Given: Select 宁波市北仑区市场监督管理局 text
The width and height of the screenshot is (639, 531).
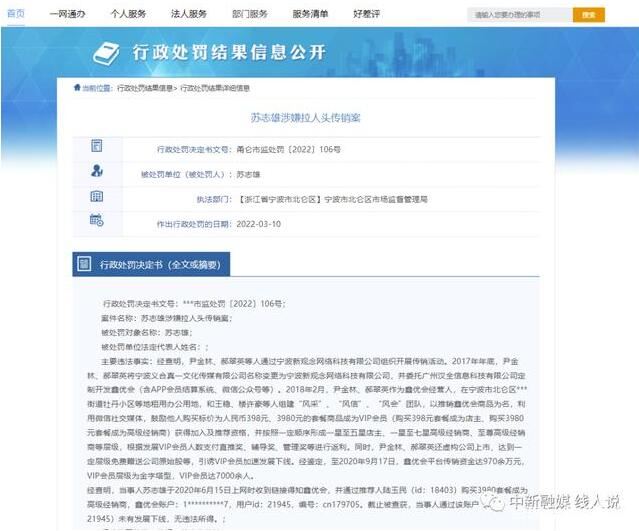Looking at the screenshot, I should (376, 199).
